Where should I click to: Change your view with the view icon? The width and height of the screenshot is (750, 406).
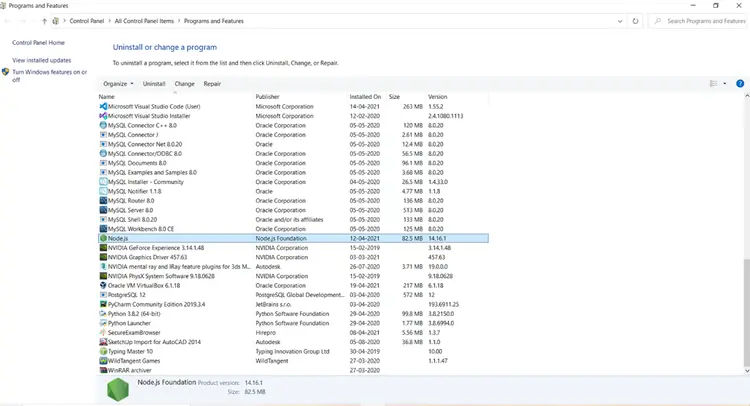click(x=713, y=84)
